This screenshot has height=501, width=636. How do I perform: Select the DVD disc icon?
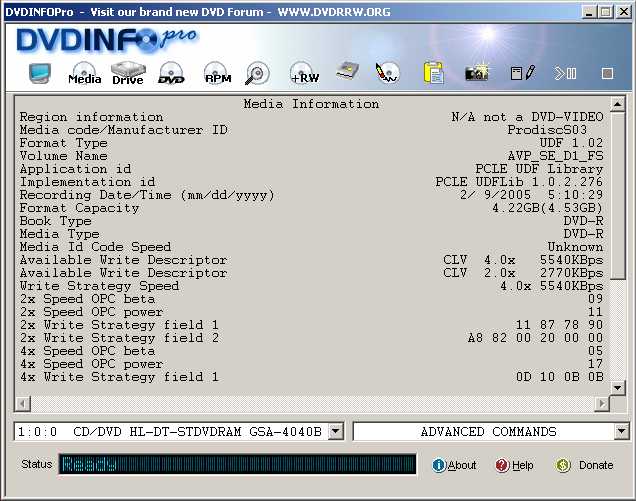pos(171,73)
